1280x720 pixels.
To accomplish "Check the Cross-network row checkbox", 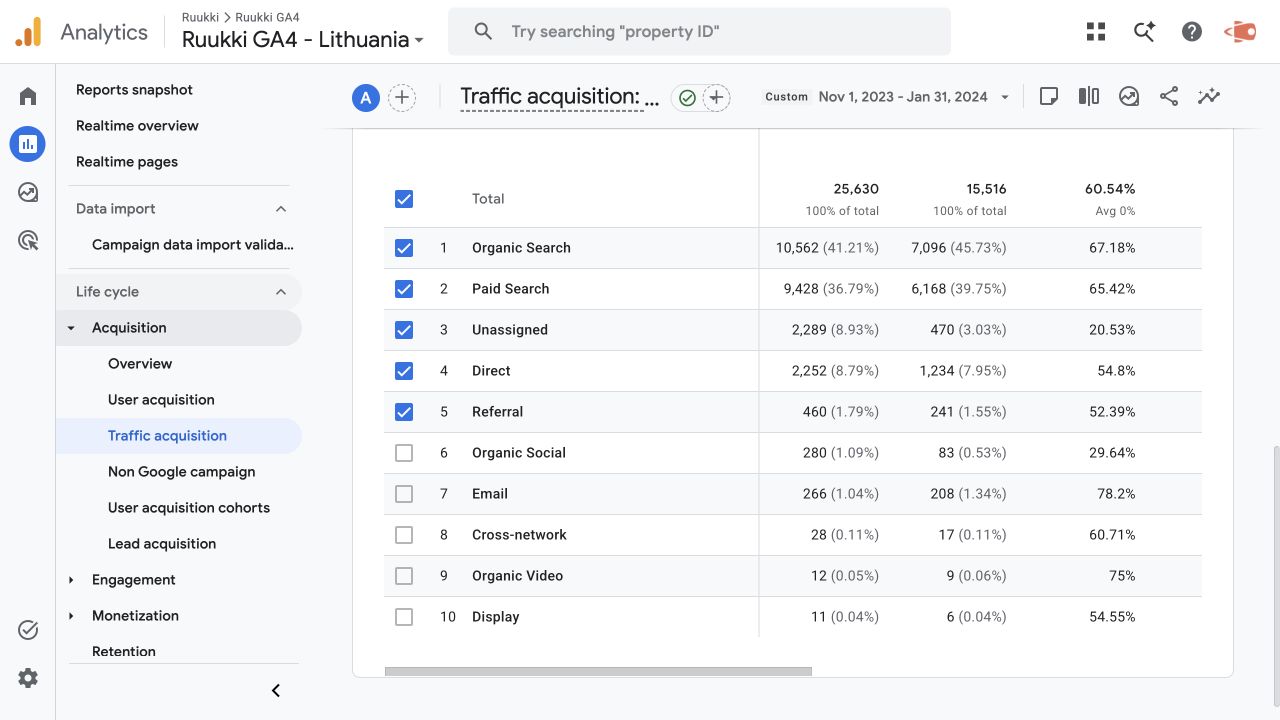I will pos(404,535).
